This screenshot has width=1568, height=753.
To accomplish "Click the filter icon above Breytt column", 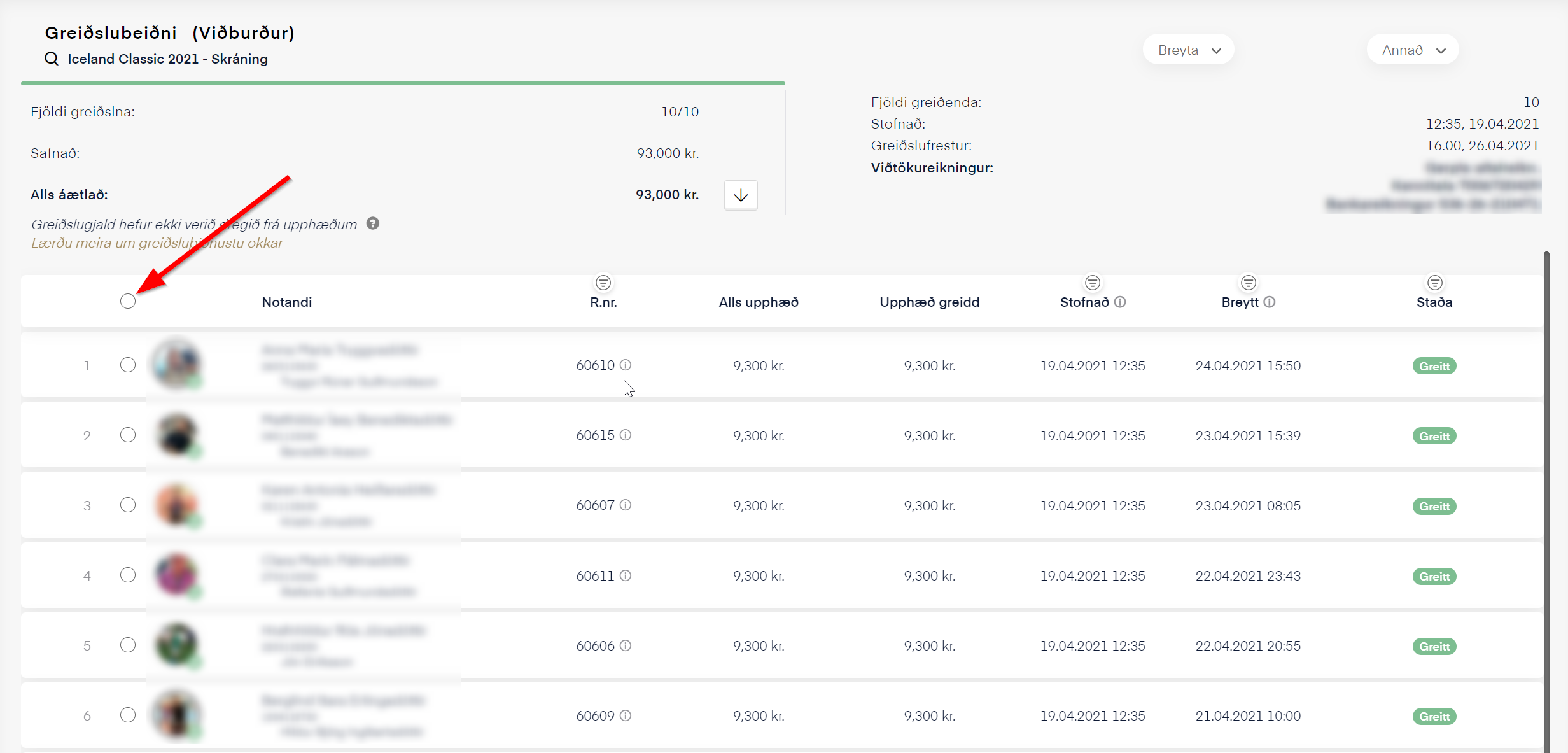I will click(x=1248, y=282).
